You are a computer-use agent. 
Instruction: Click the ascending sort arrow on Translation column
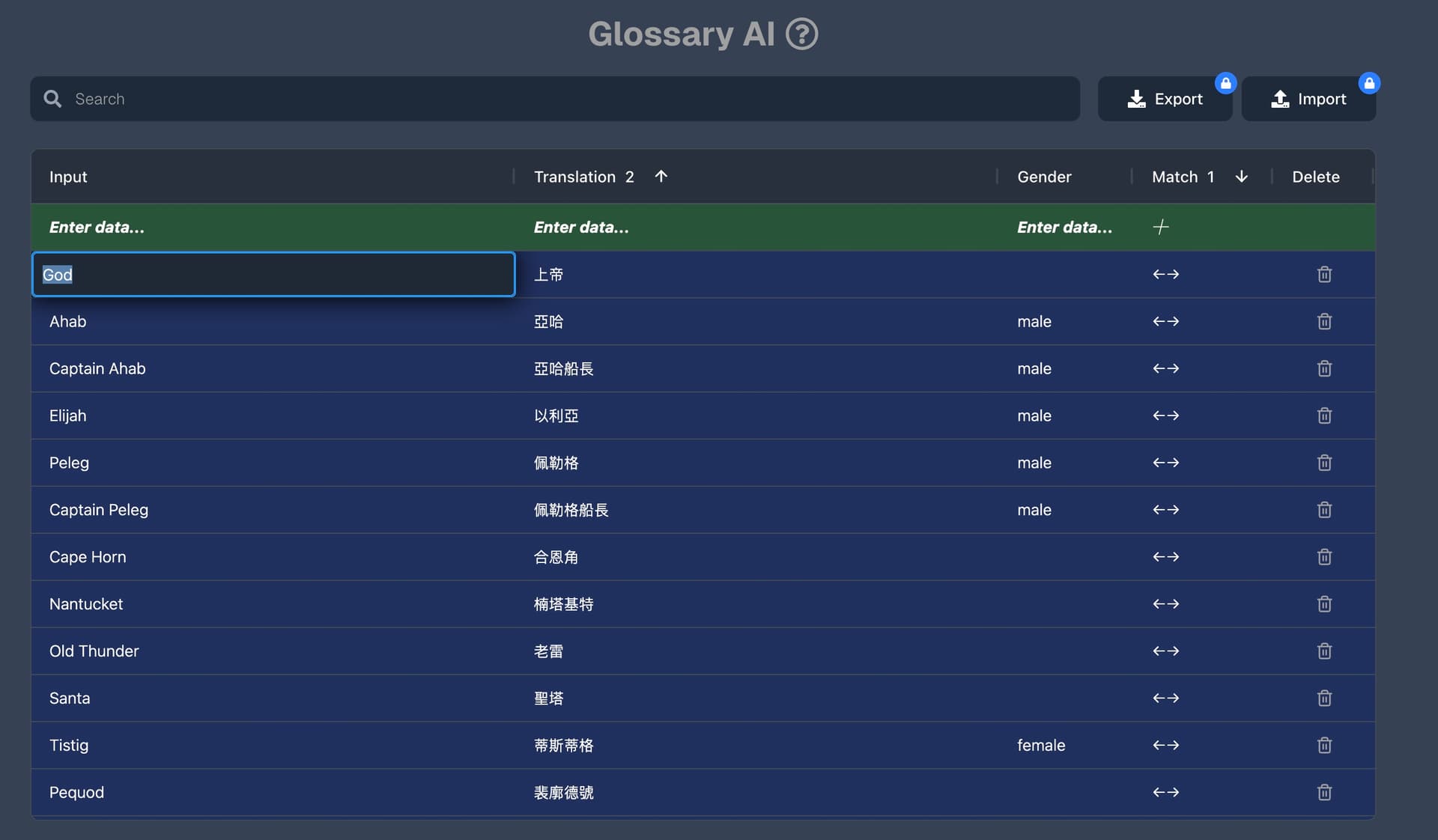tap(661, 177)
